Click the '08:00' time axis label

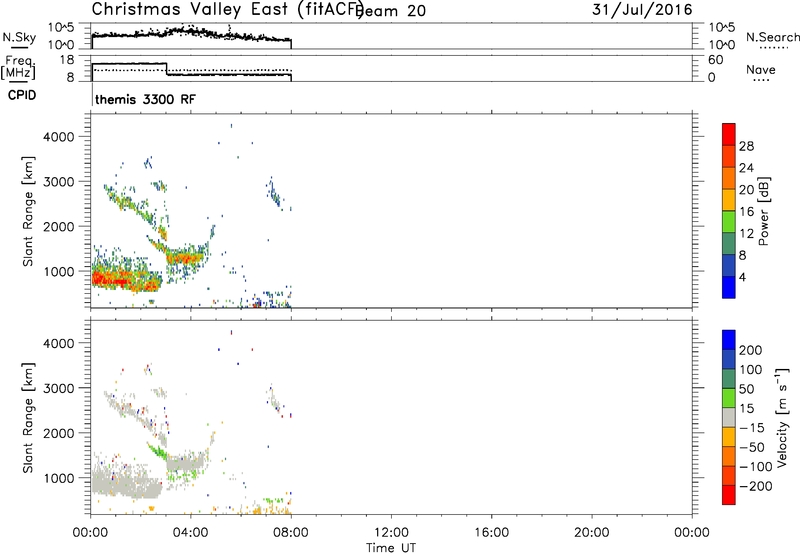tap(291, 533)
